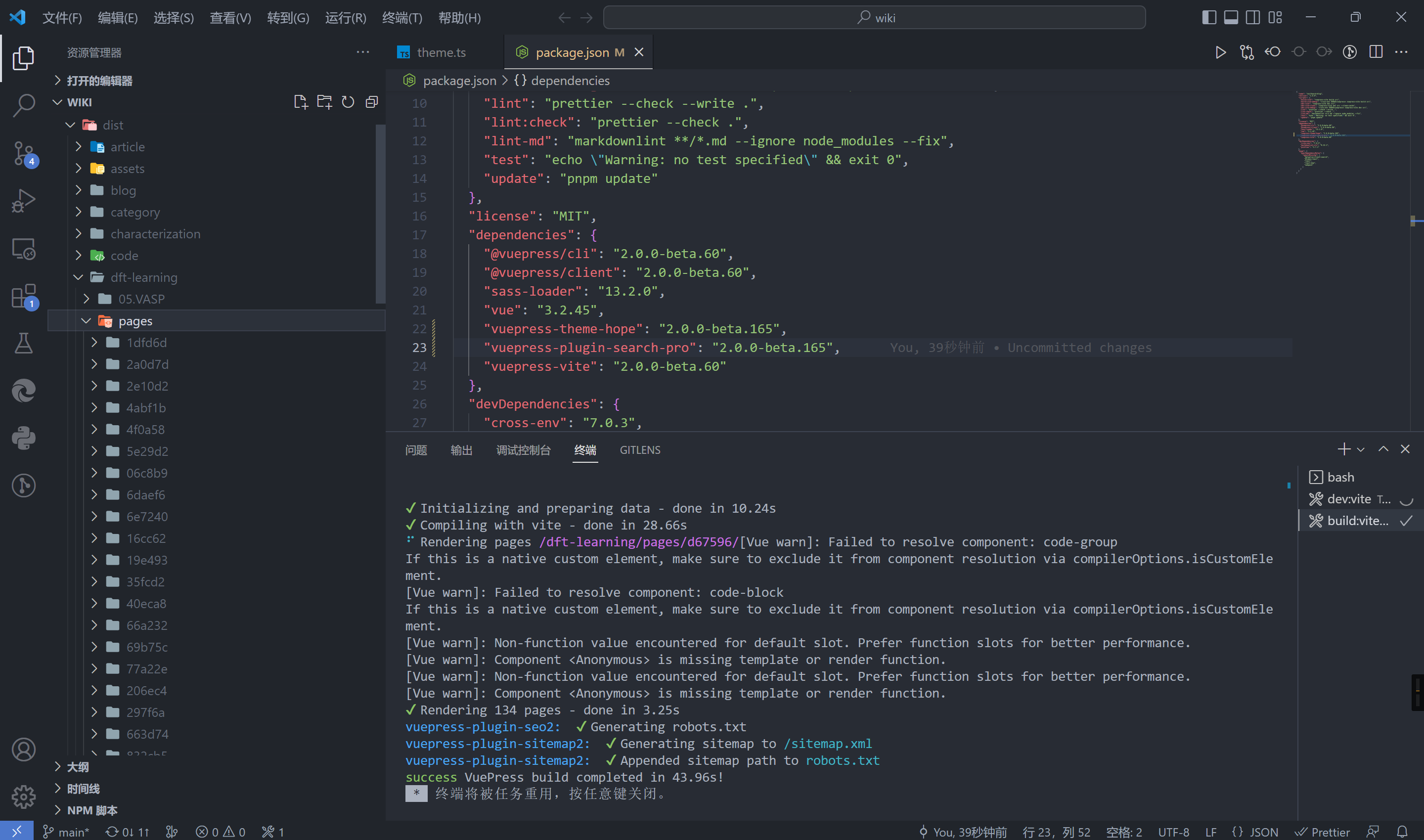Switch to the theme.ts tab

point(441,51)
